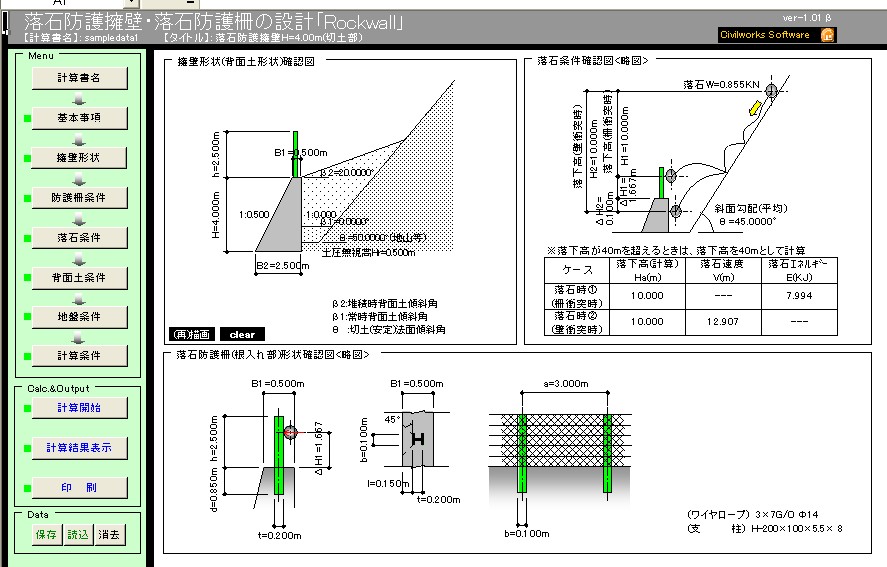
Task: Click green status indicator beside 擁壁形状
Action: pos(27,158)
